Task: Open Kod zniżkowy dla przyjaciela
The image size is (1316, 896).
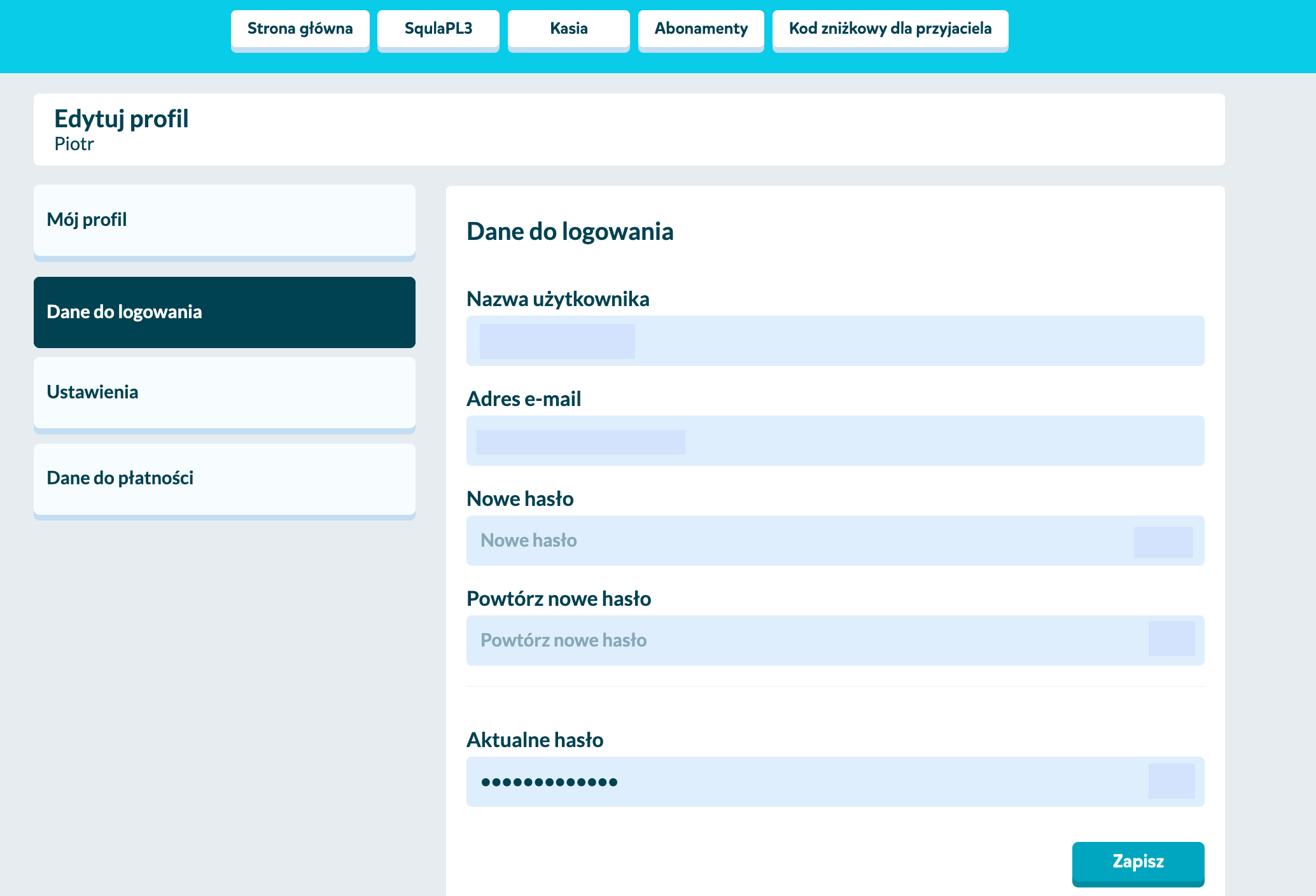Action: [890, 30]
